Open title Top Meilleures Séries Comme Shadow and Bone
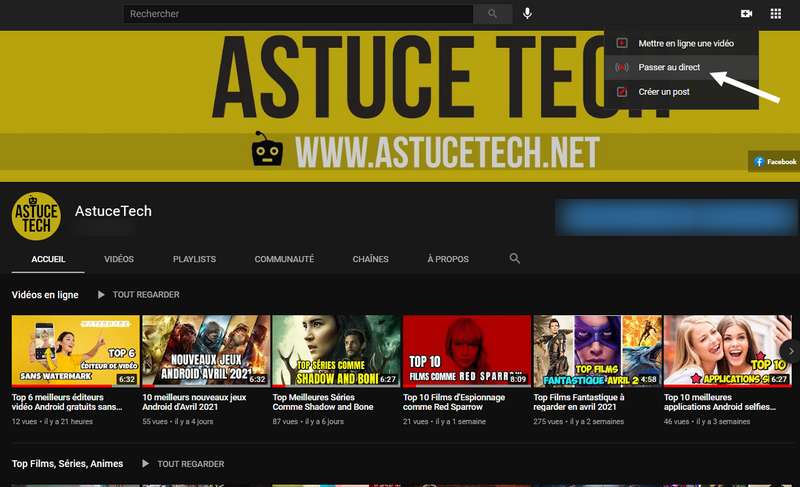800x487 pixels. (x=323, y=402)
